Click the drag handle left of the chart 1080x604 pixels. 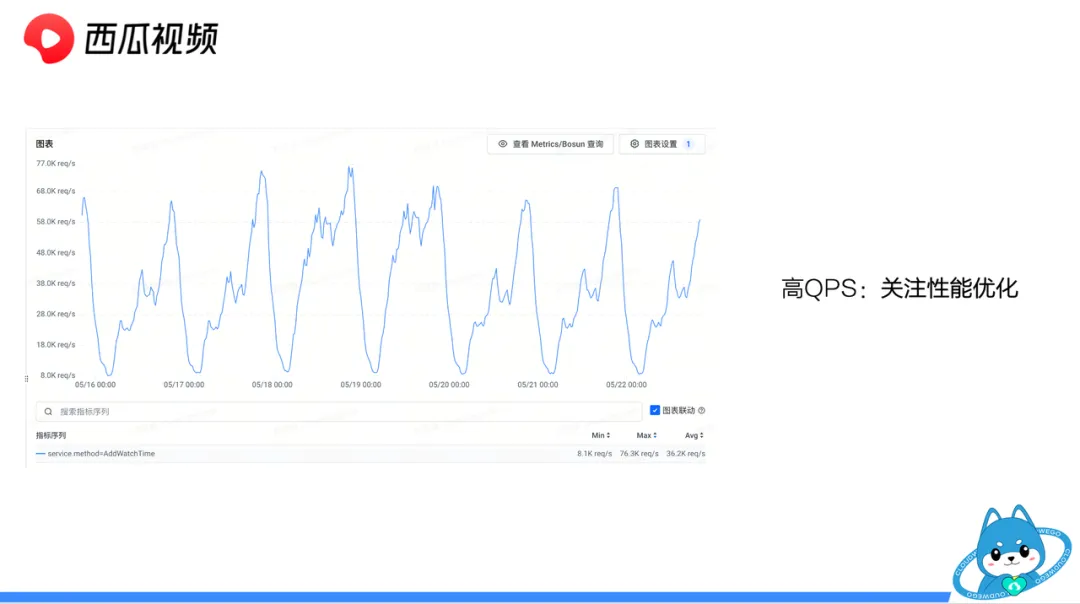pyautogui.click(x=26, y=379)
